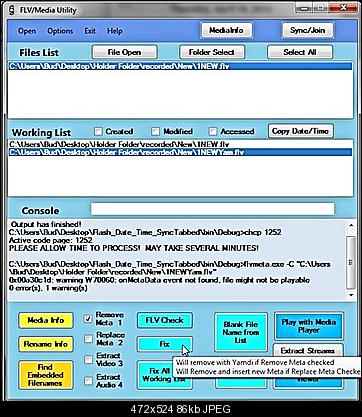Screen dimensions: 362x417
Task: Select the Exit menu item
Action: click(x=90, y=31)
